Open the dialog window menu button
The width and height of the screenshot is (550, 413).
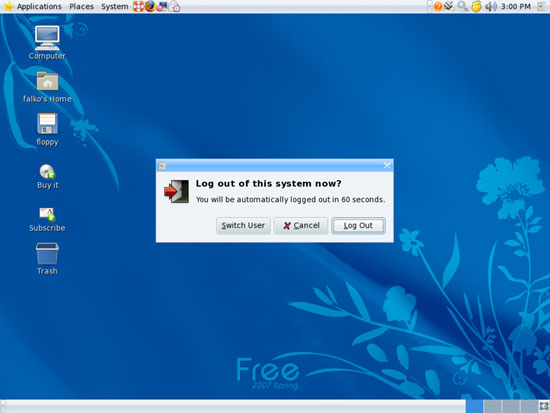162,166
